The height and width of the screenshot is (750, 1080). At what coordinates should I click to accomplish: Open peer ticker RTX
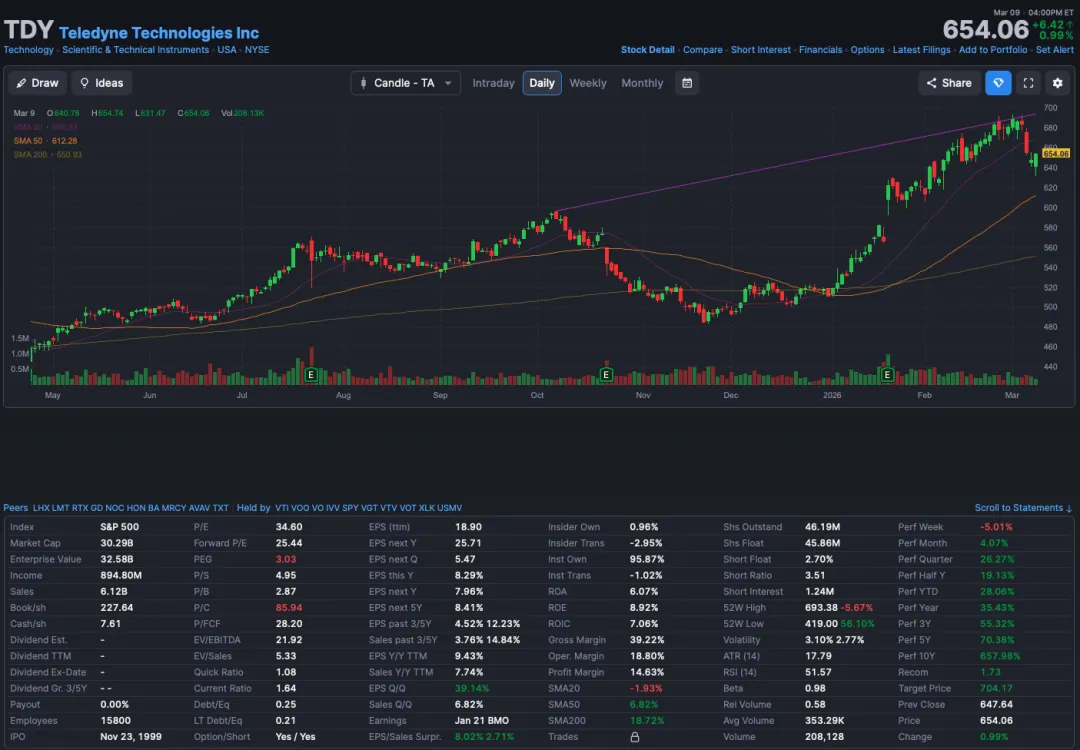[x=80, y=508]
